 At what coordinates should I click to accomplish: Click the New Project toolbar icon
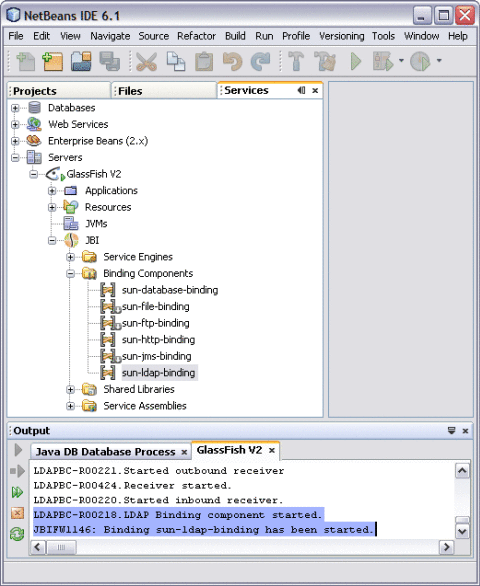coord(52,61)
